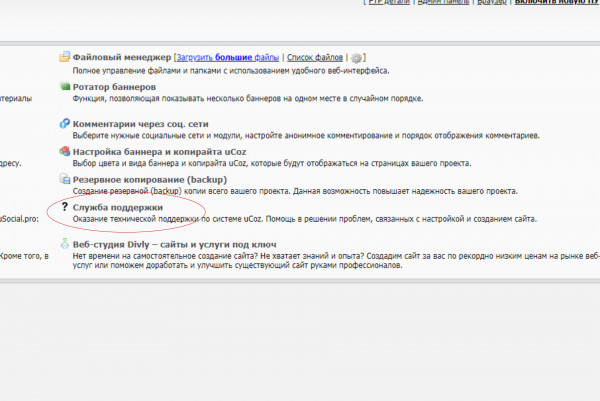This screenshot has width=600, height=401.
Task: Open the Список файлов link
Action: pos(315,57)
